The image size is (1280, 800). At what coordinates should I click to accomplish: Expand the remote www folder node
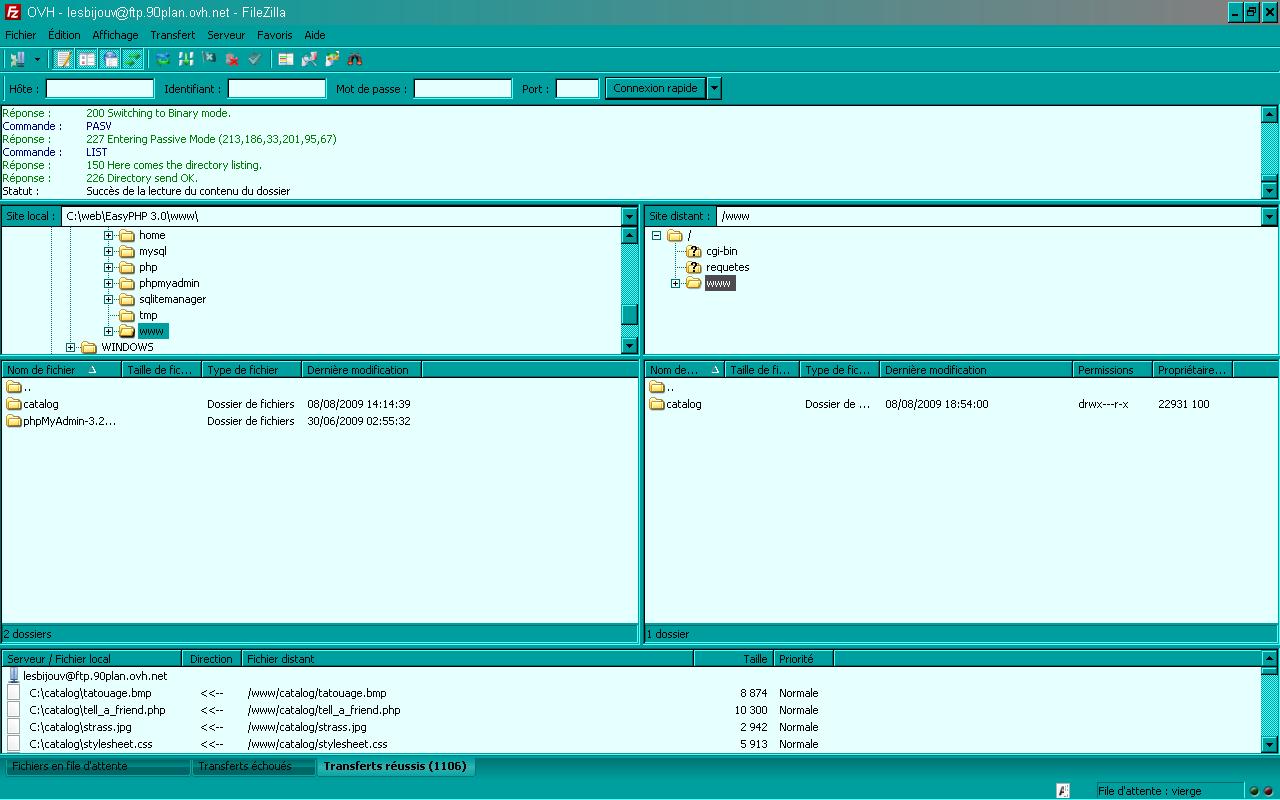675,284
